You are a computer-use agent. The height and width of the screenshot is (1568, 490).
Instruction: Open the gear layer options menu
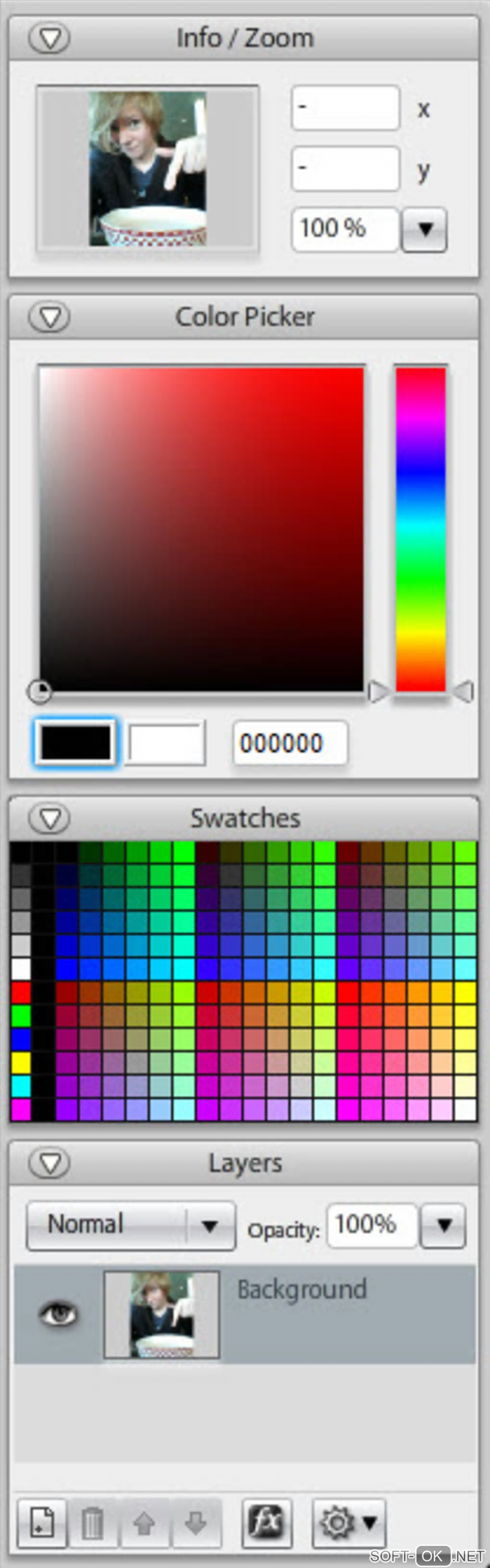(x=349, y=1523)
